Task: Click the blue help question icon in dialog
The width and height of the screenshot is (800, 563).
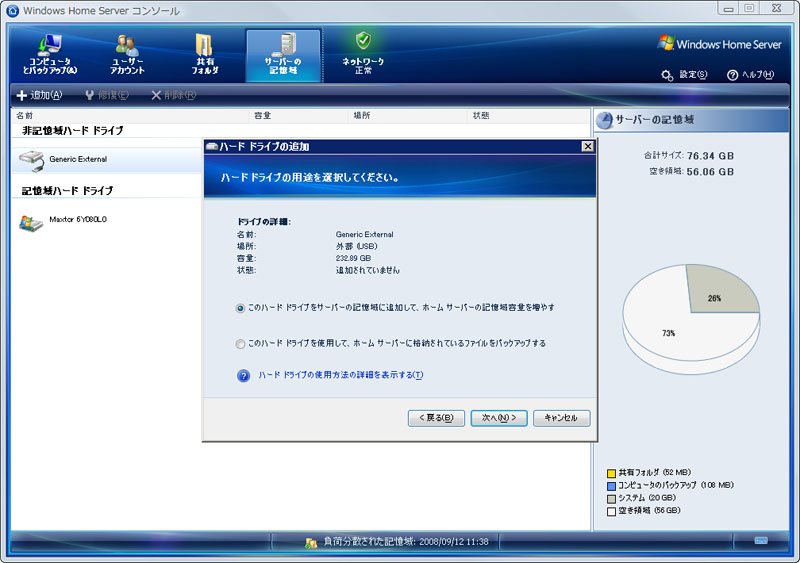Action: pyautogui.click(x=243, y=376)
